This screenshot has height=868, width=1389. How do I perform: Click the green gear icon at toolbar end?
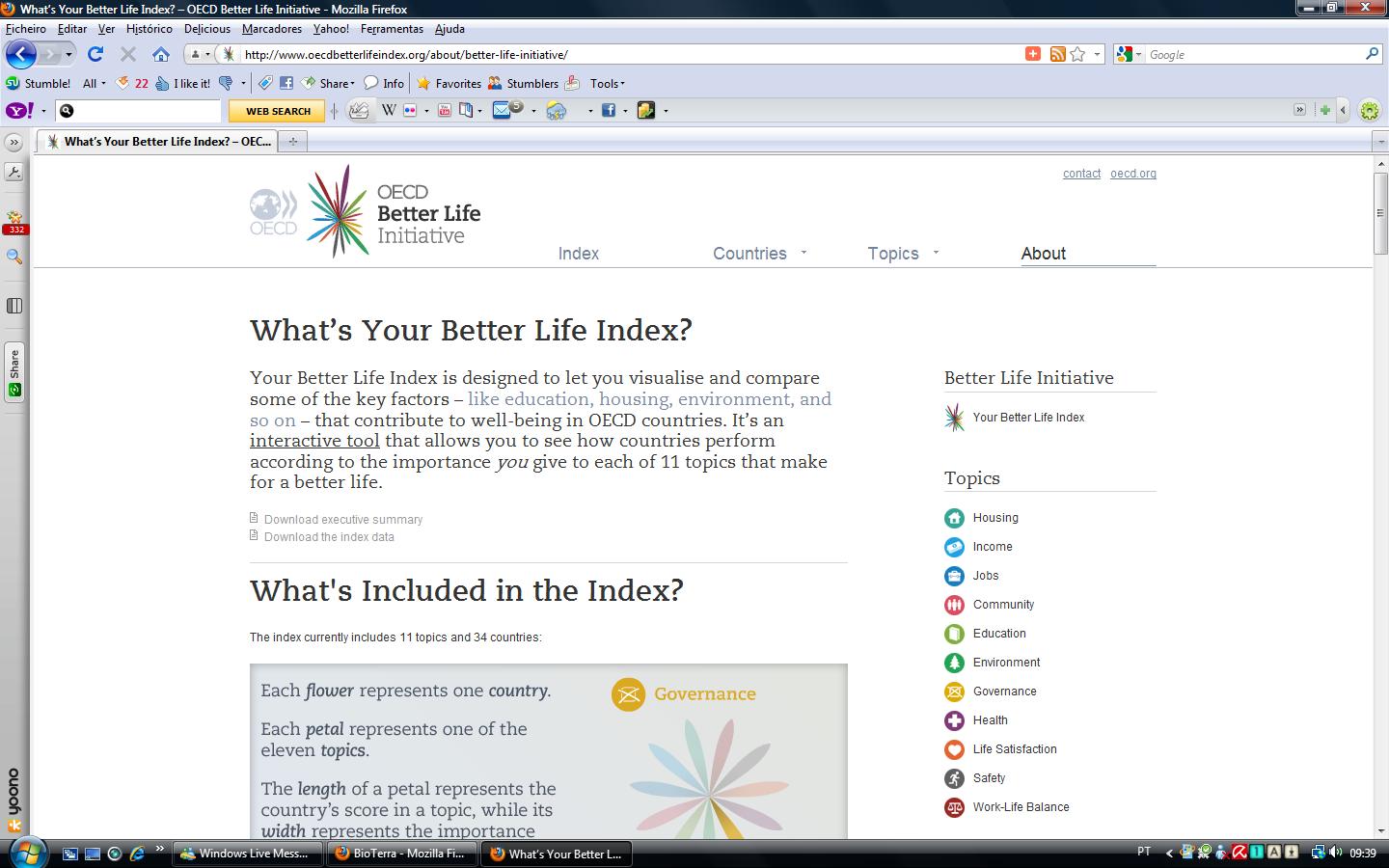pos(1369,110)
